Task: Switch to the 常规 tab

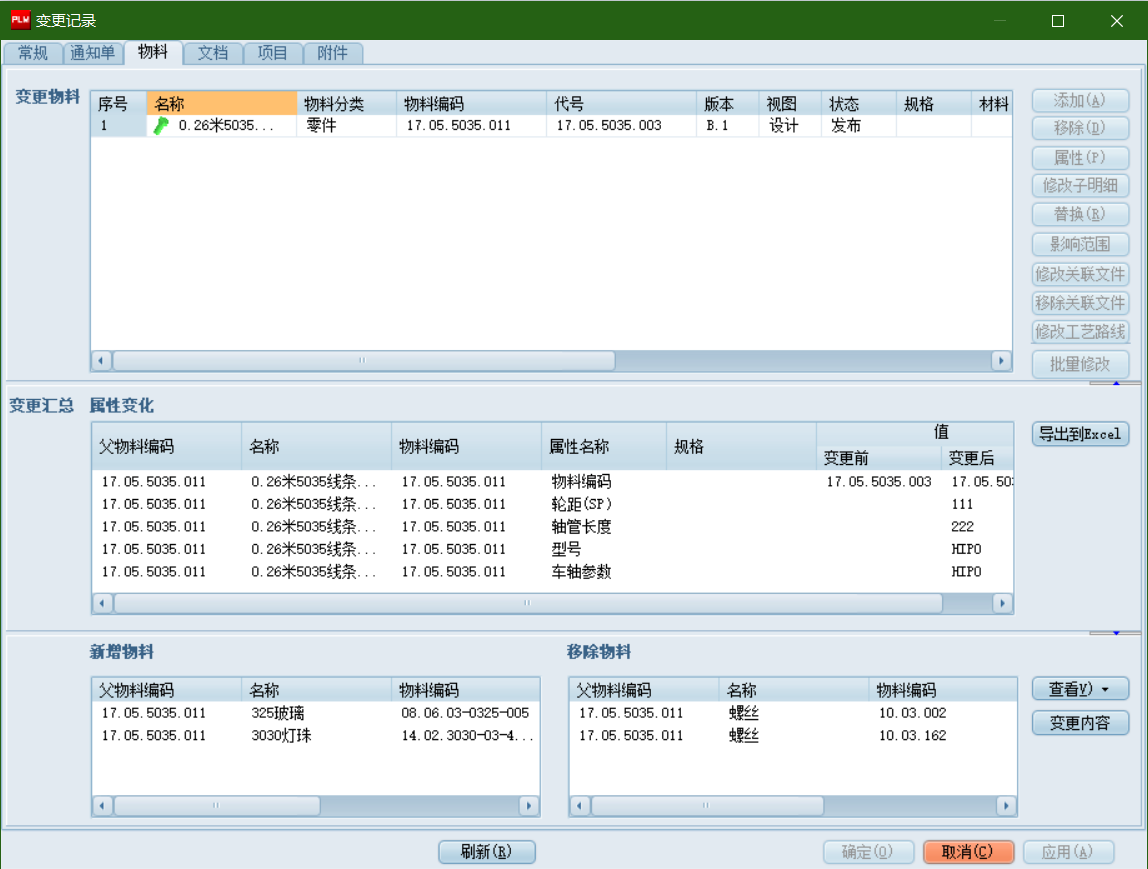Action: pos(33,53)
